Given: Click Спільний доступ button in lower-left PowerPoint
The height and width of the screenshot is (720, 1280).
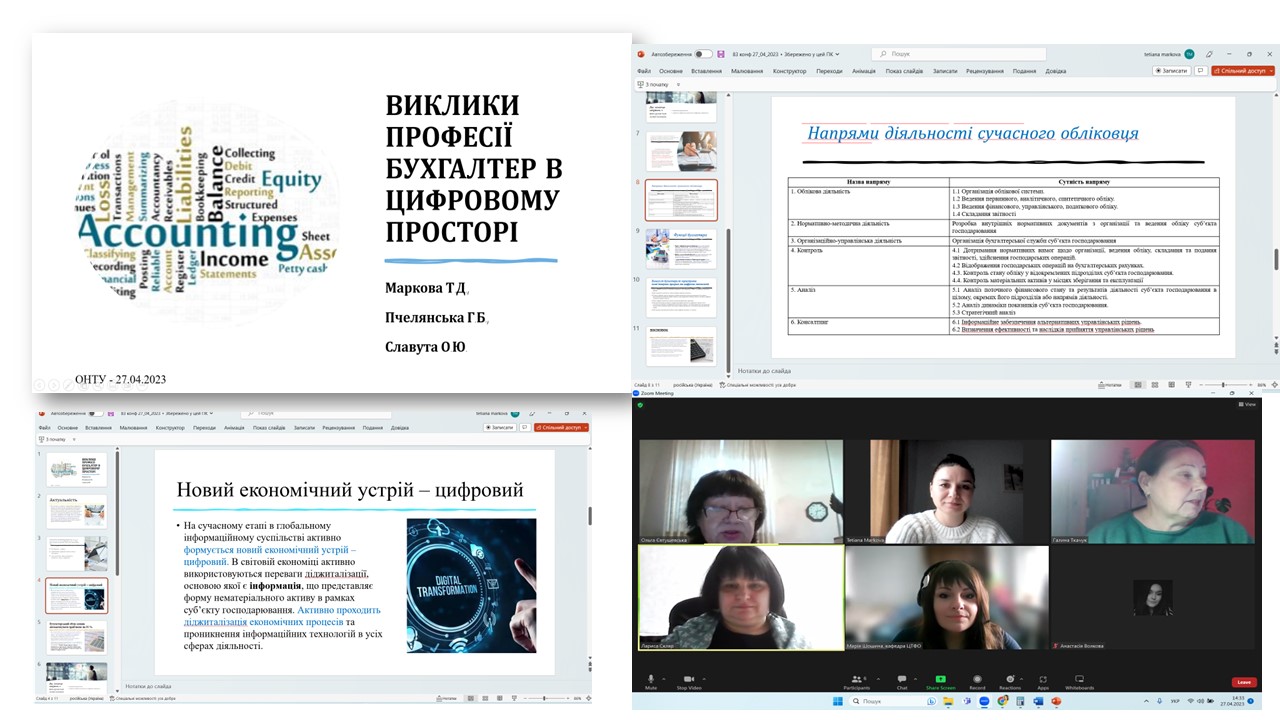Looking at the screenshot, I should click(561, 427).
